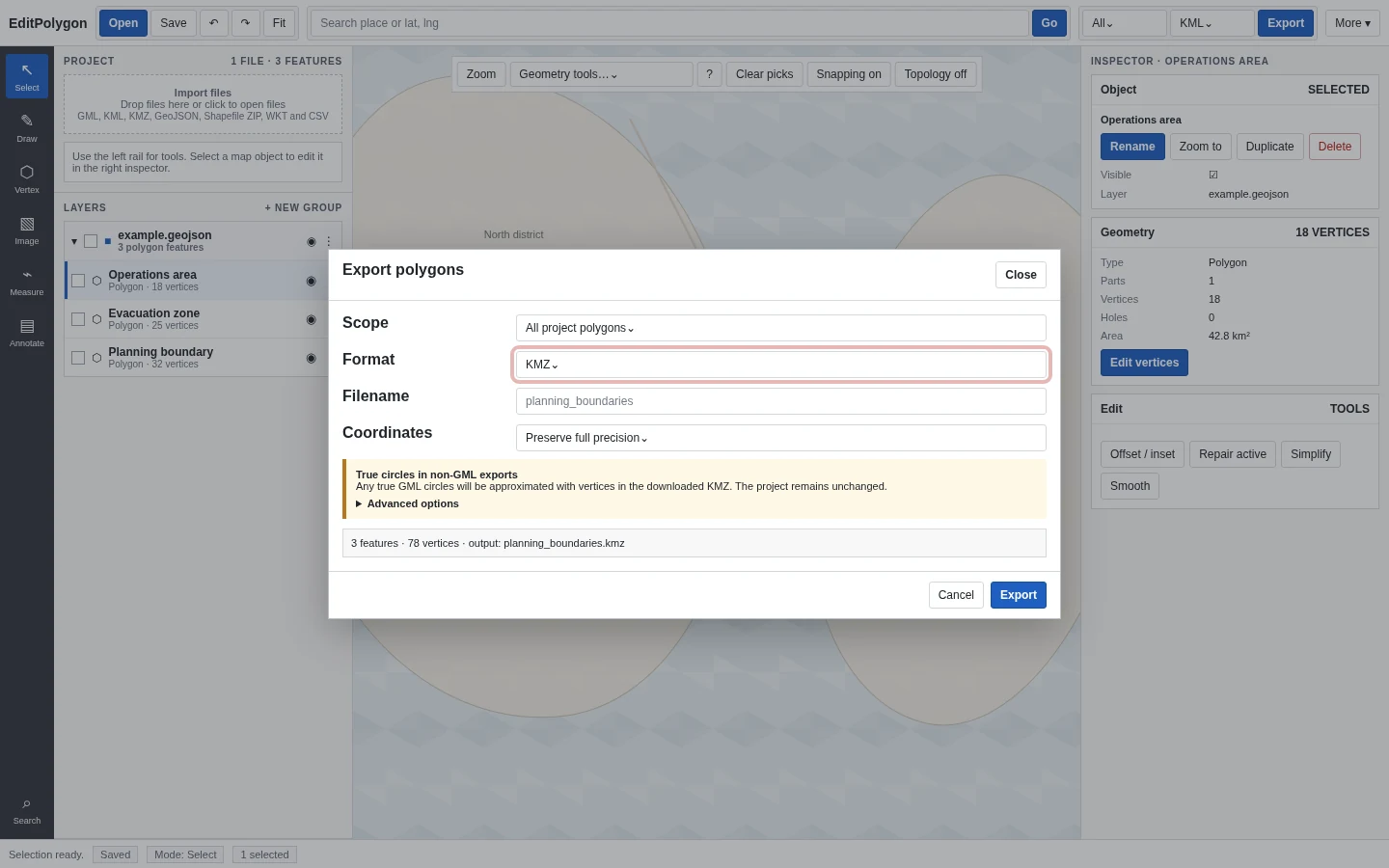Click the polygon icon of Evacuation zone
Screen dimensions: 1389x868
(x=96, y=319)
